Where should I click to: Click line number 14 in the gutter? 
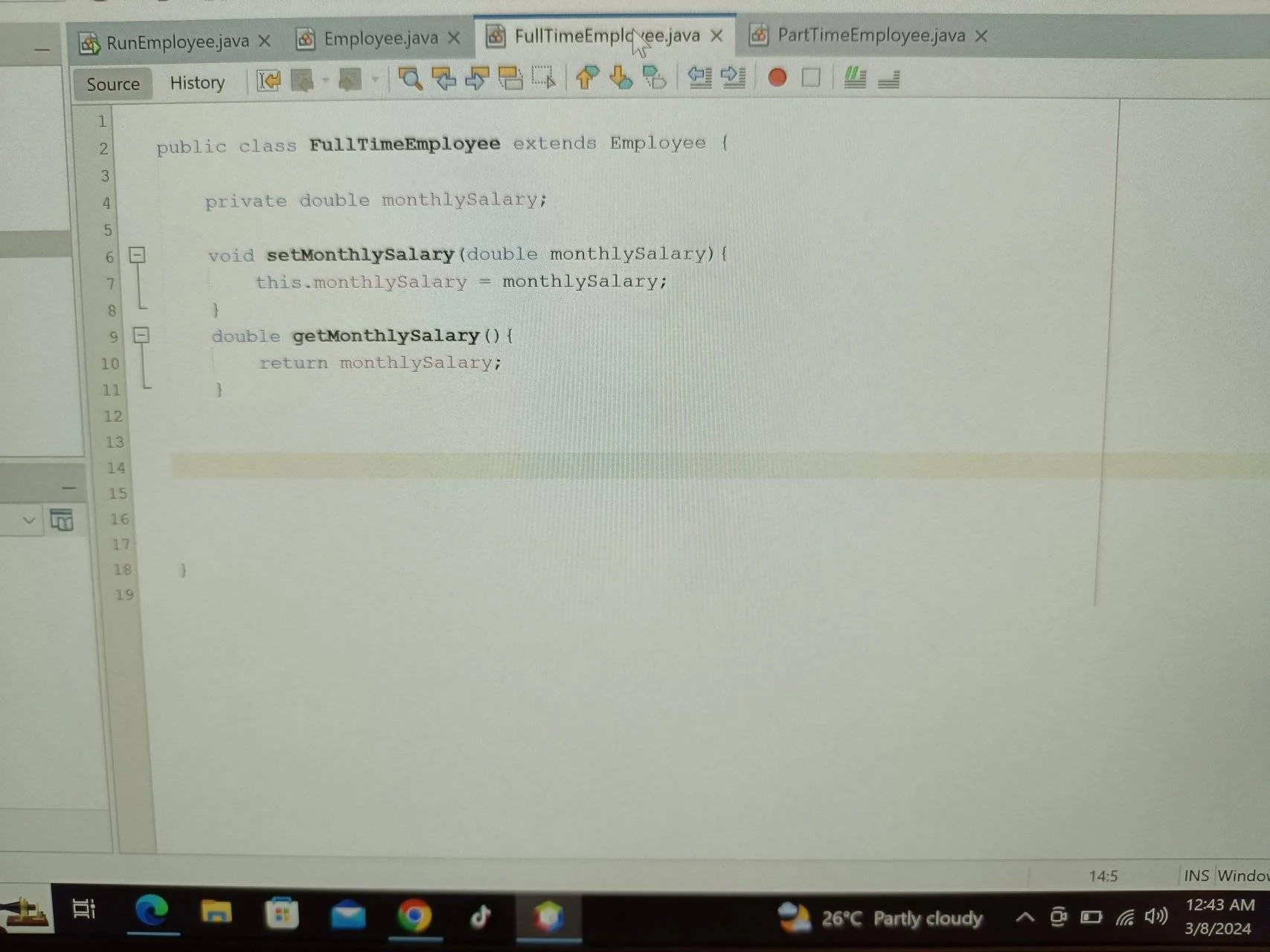tap(115, 468)
